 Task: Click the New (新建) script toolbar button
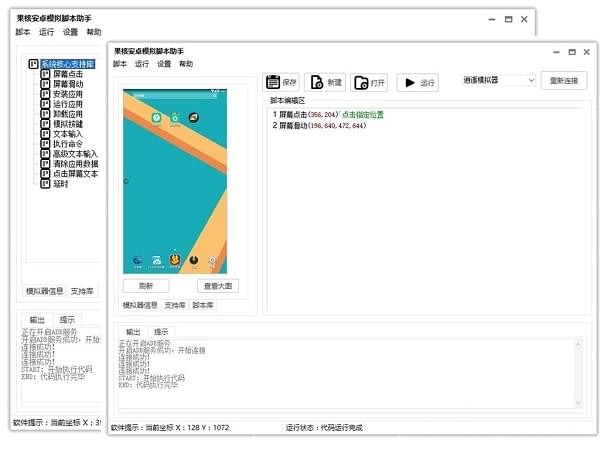pyautogui.click(x=325, y=82)
